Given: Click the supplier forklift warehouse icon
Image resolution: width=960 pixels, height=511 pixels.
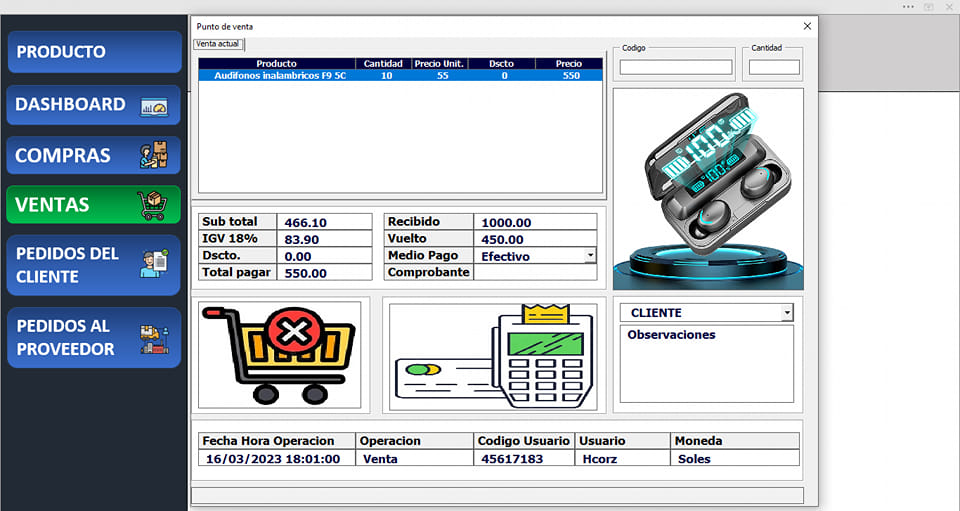Looking at the screenshot, I should (154, 339).
